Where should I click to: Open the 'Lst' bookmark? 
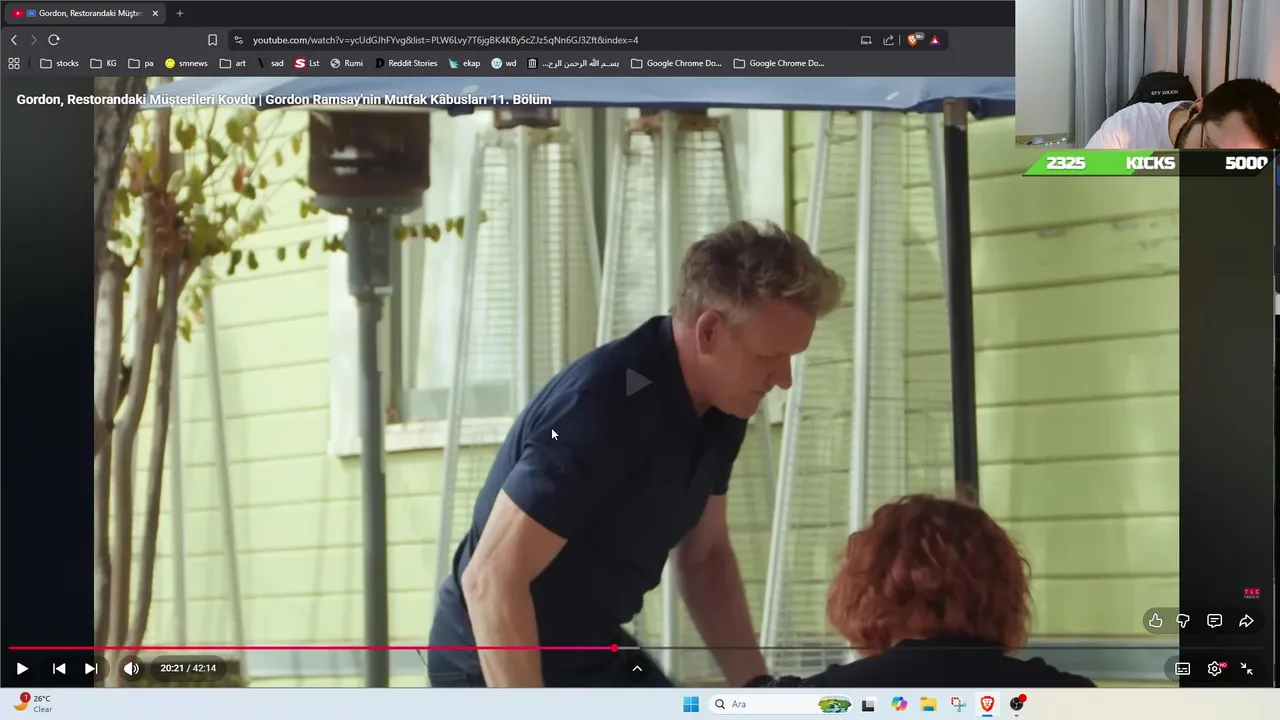(x=307, y=63)
